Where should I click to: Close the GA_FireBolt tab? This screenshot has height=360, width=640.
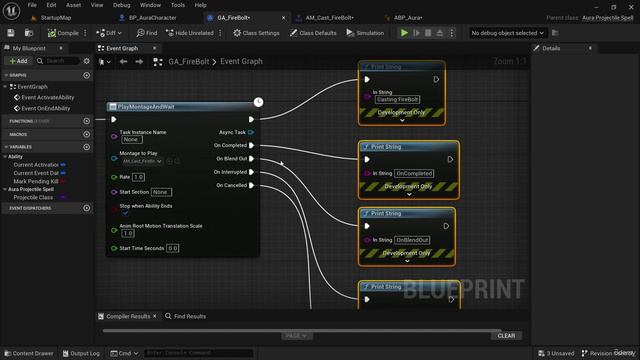click(x=283, y=18)
